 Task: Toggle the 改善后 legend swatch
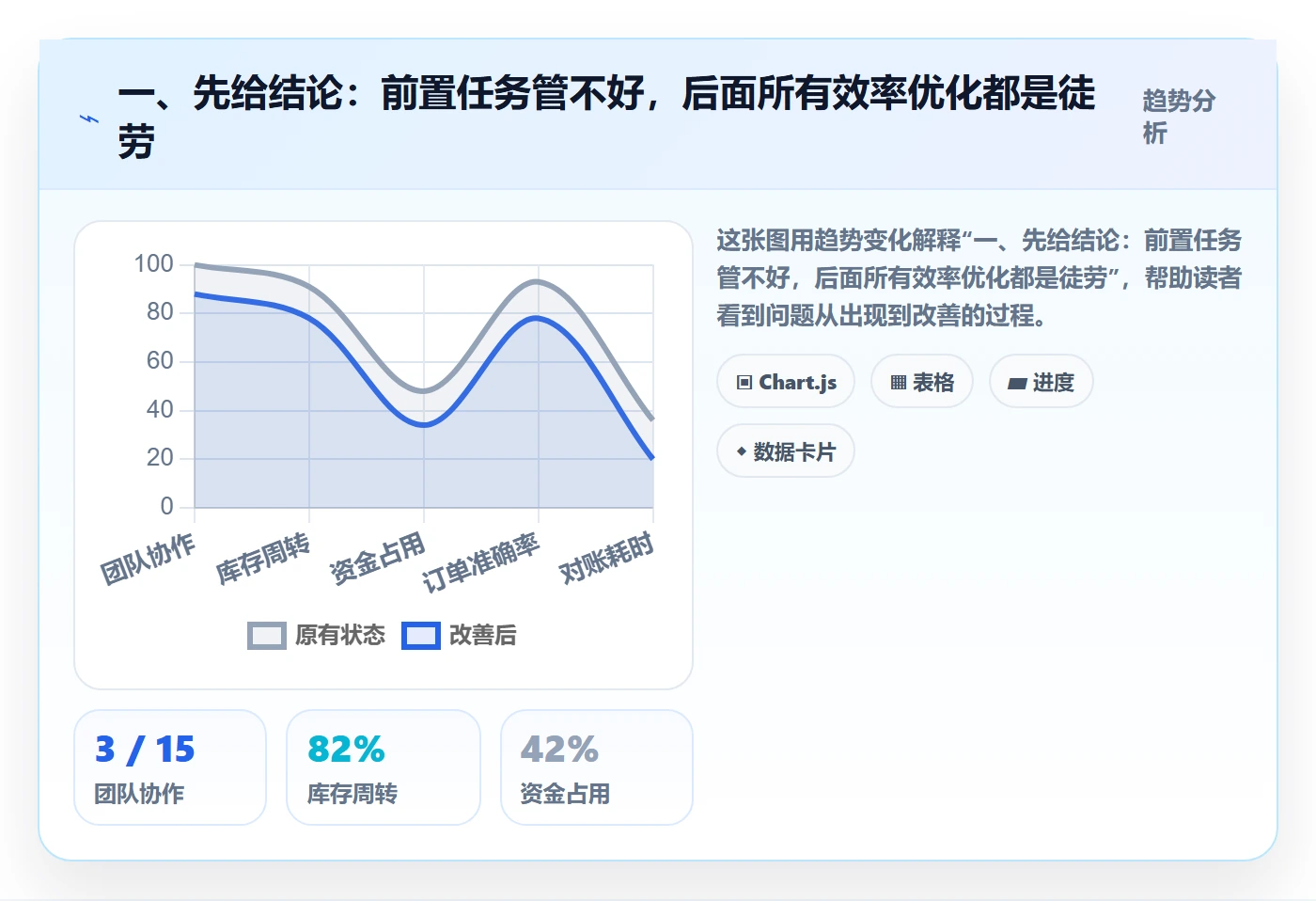coord(421,636)
